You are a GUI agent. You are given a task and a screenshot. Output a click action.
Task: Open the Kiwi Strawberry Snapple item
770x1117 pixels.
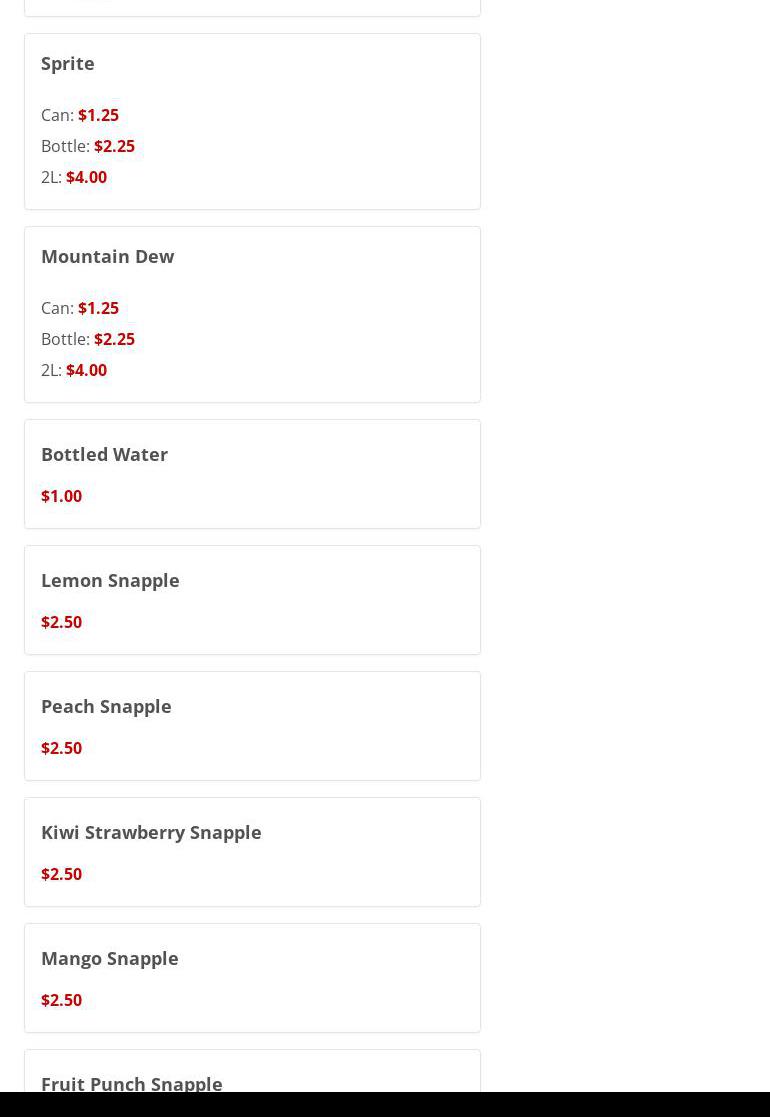(x=252, y=852)
